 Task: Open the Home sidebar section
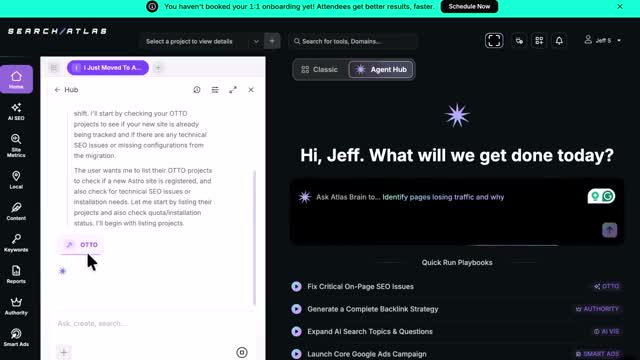point(16,79)
